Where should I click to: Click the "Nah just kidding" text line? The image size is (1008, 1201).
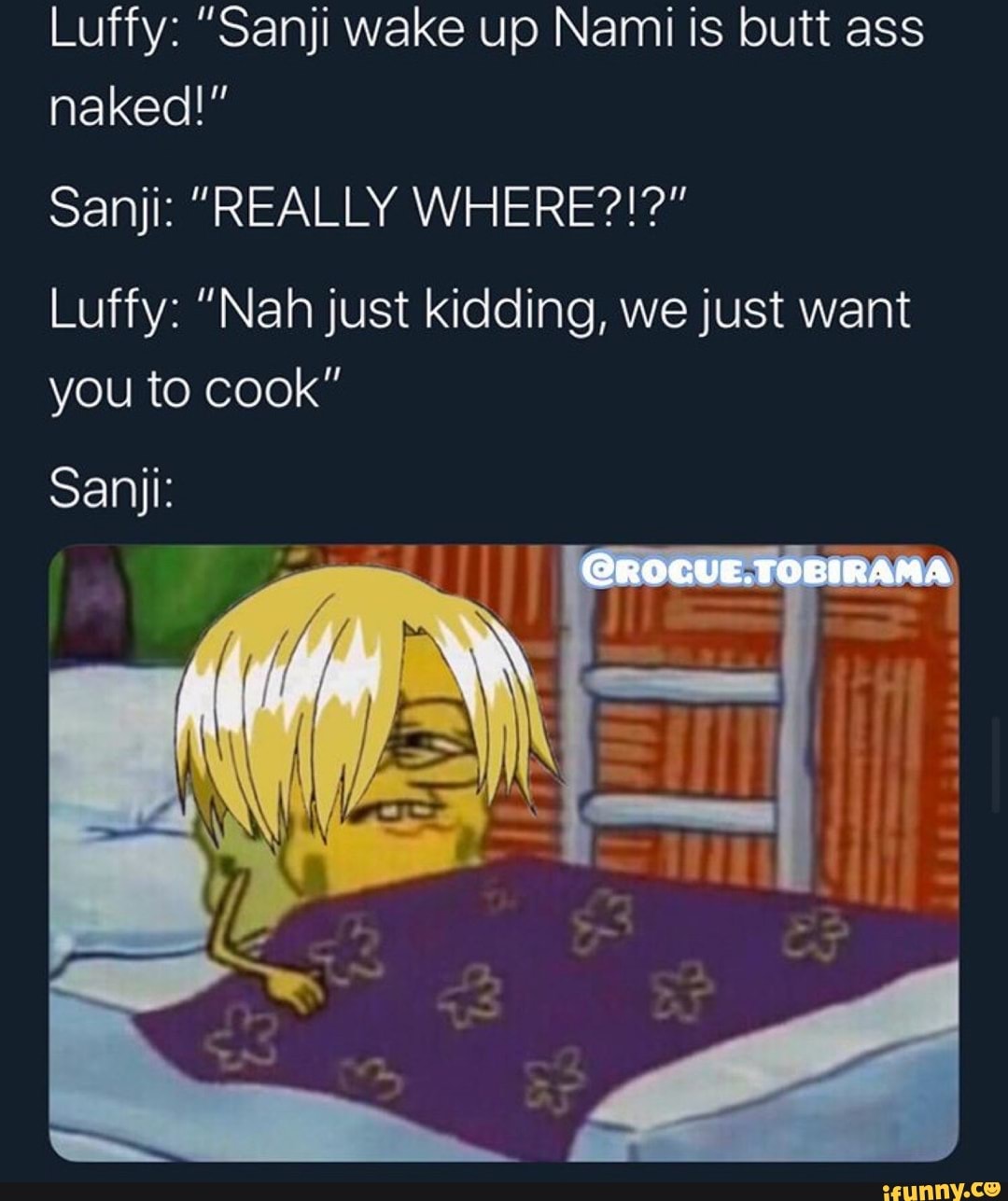point(479,309)
